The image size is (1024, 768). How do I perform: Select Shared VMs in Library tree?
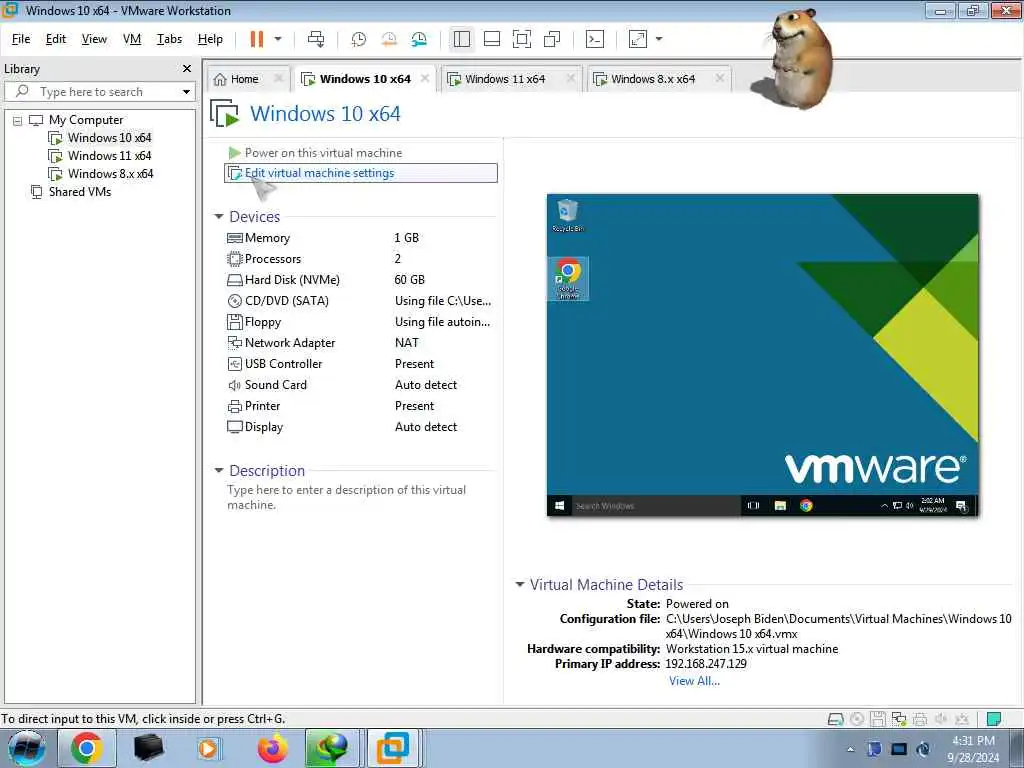[71, 192]
